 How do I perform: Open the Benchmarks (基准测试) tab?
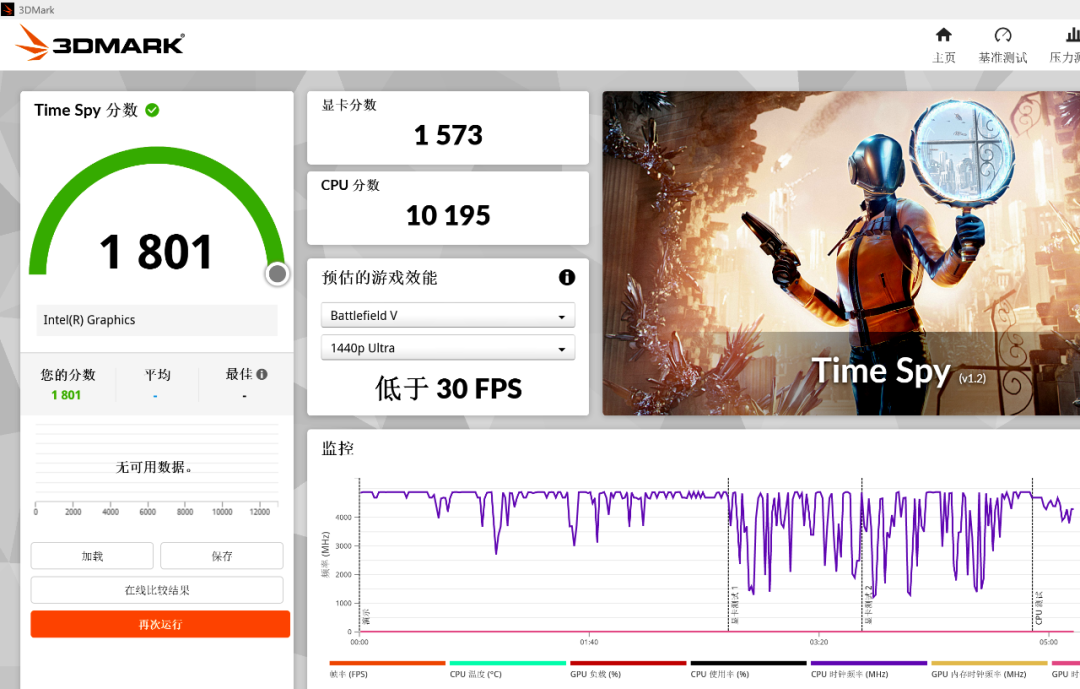point(1002,45)
